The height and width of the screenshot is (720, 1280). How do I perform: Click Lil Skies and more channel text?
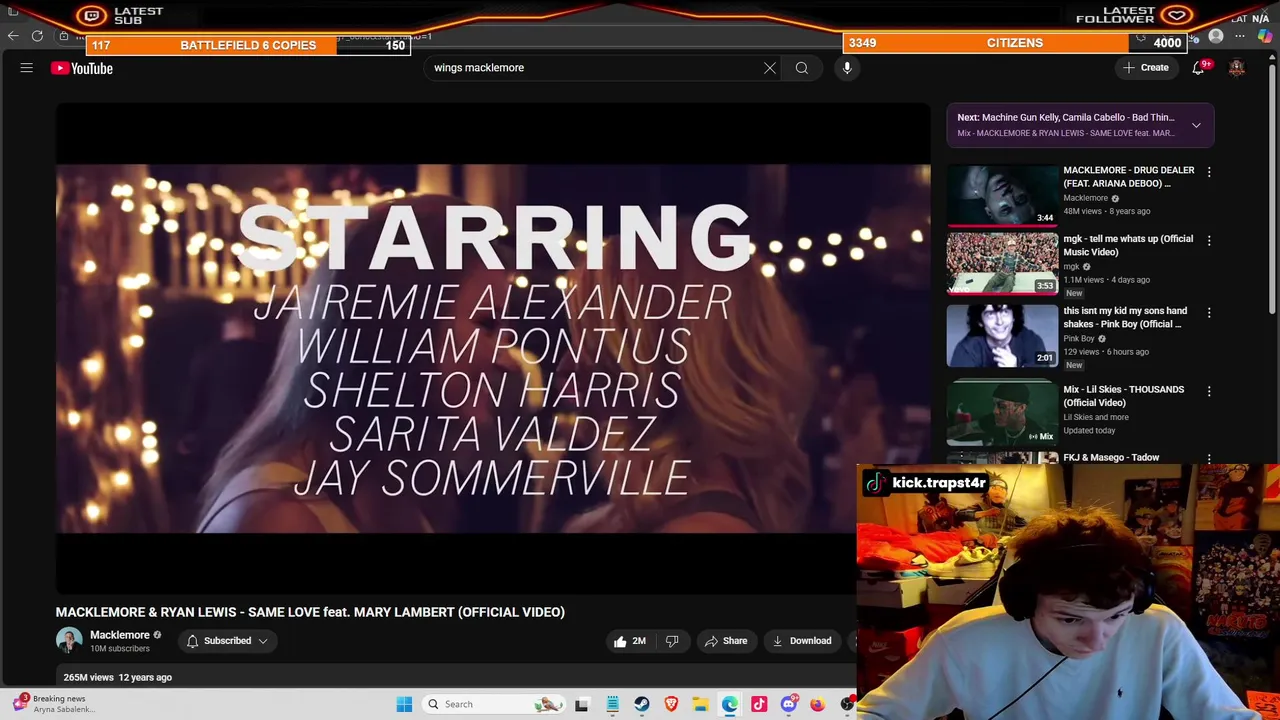click(1096, 417)
